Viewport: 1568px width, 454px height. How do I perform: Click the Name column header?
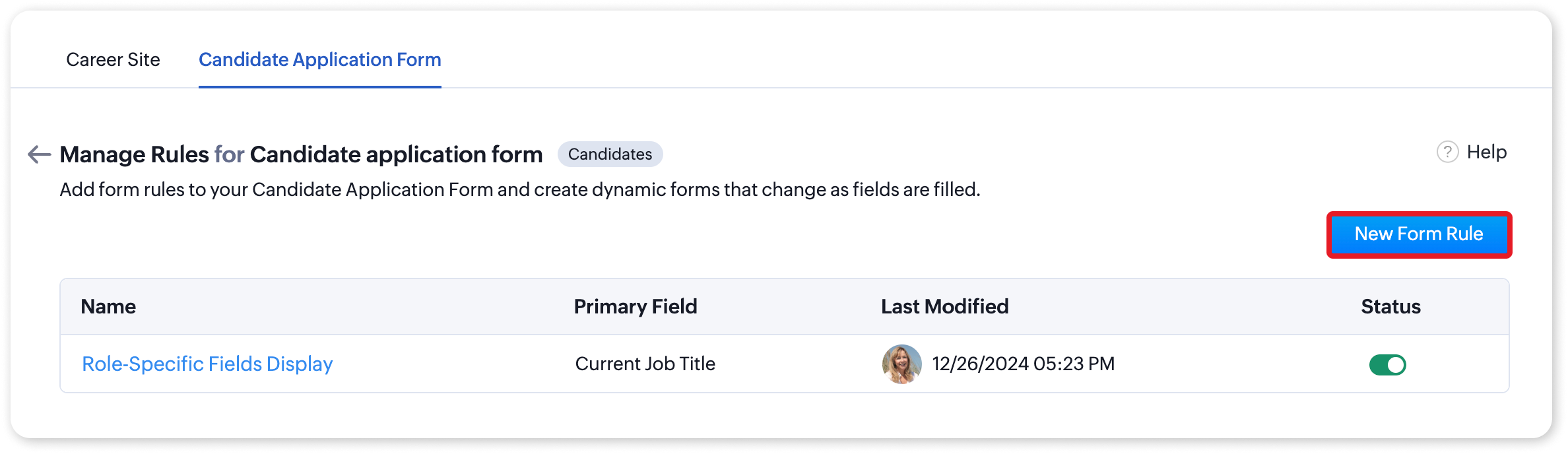[108, 306]
